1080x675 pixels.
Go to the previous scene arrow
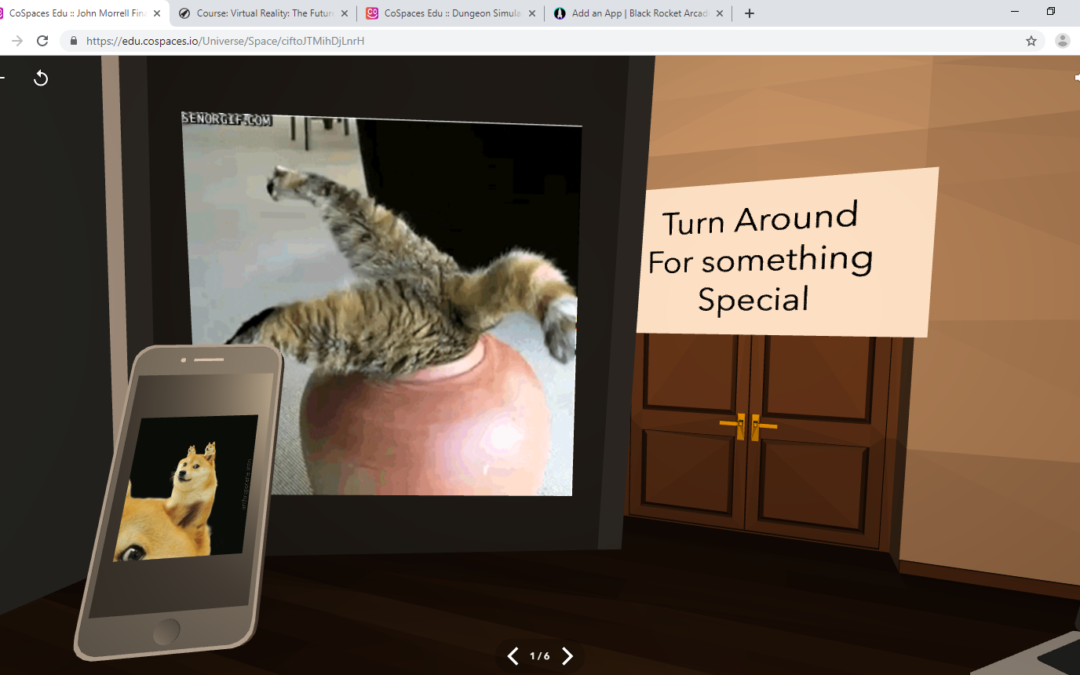(512, 656)
